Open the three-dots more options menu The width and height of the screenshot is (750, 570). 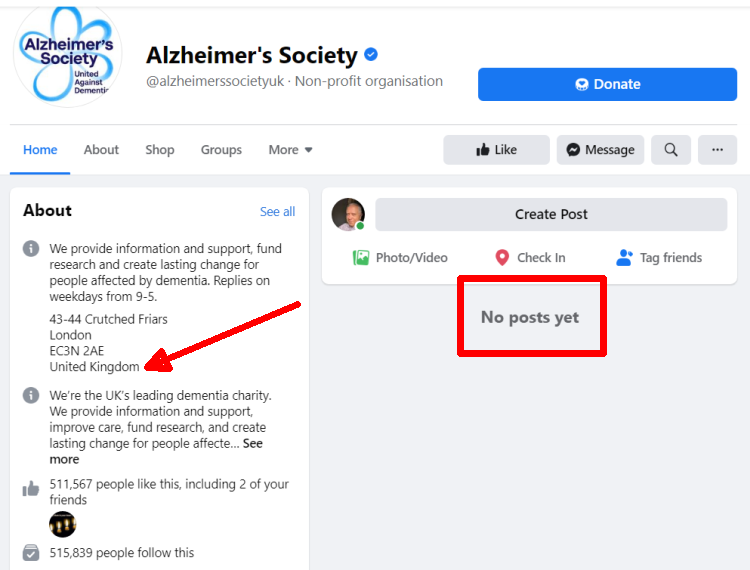click(717, 150)
